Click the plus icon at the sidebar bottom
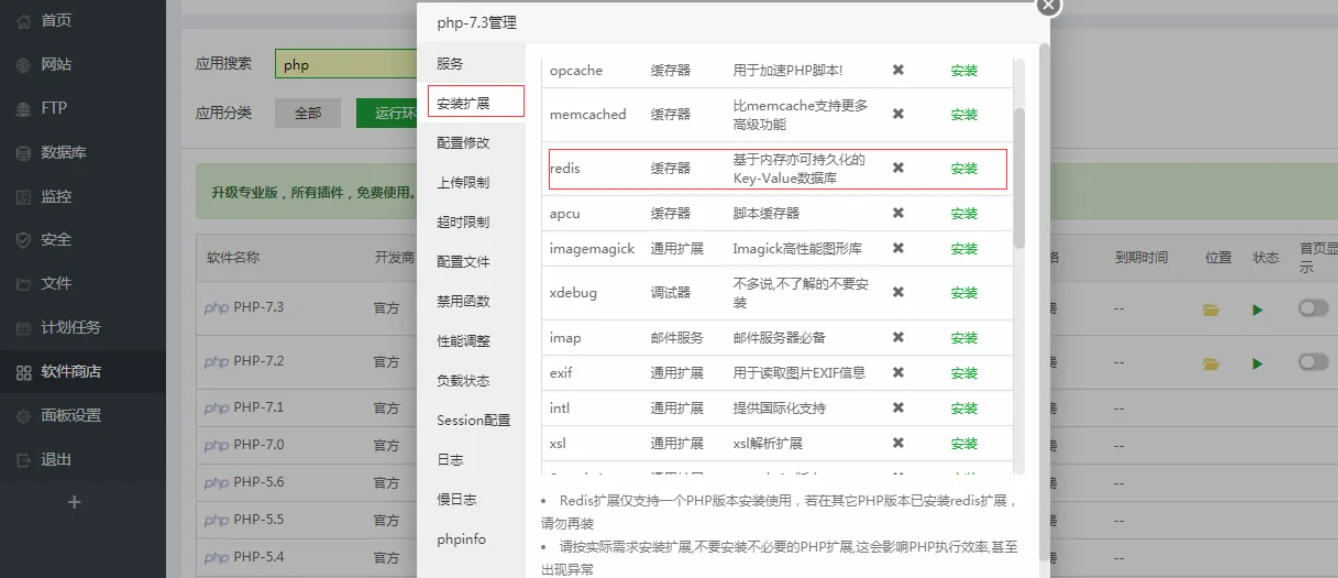The width and height of the screenshot is (1338, 578). [74, 502]
